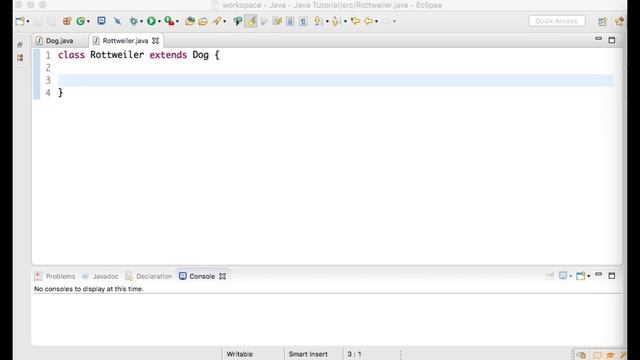Viewport: 640px width, 360px height.
Task: Maximize the editor area
Action: [612, 40]
